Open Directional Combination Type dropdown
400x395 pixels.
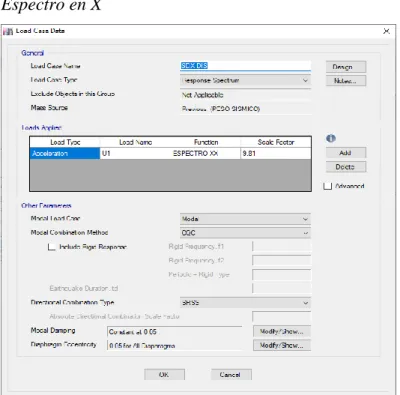[245, 303]
